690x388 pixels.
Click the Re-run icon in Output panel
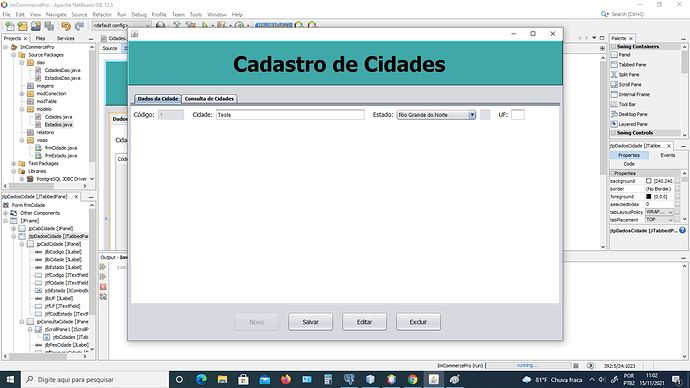(x=103, y=267)
